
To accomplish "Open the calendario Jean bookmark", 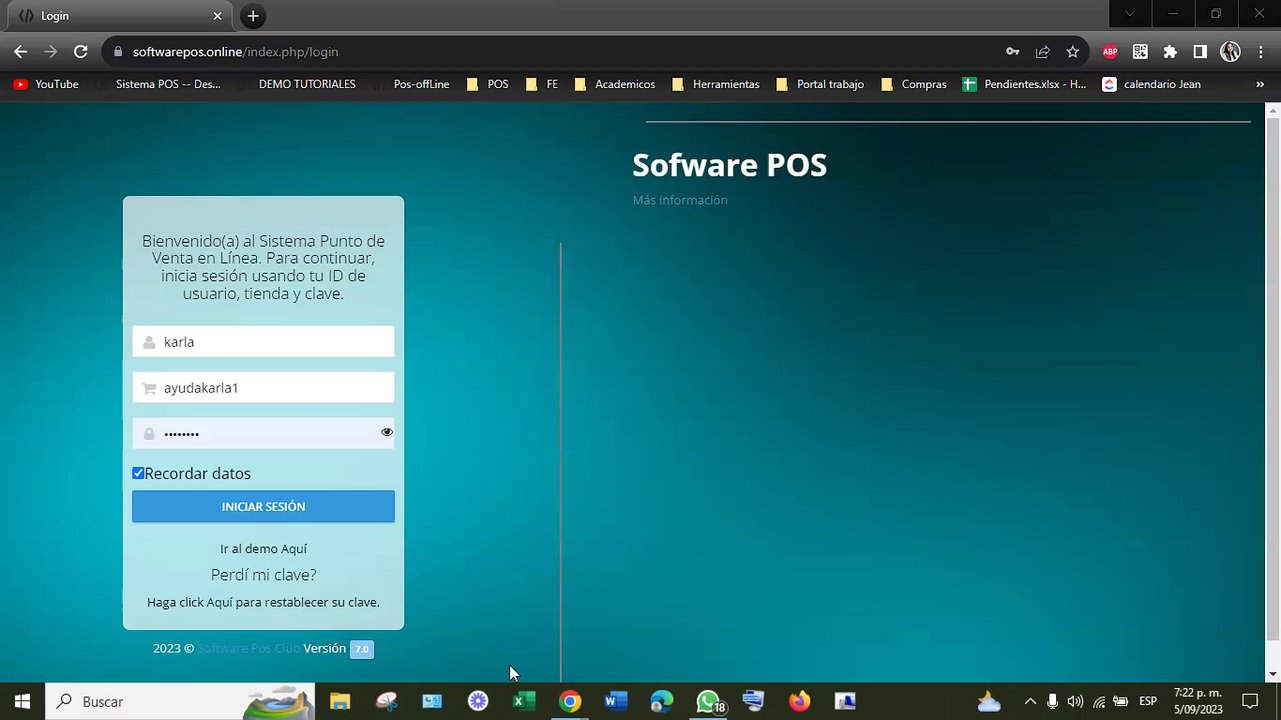I will [1151, 84].
